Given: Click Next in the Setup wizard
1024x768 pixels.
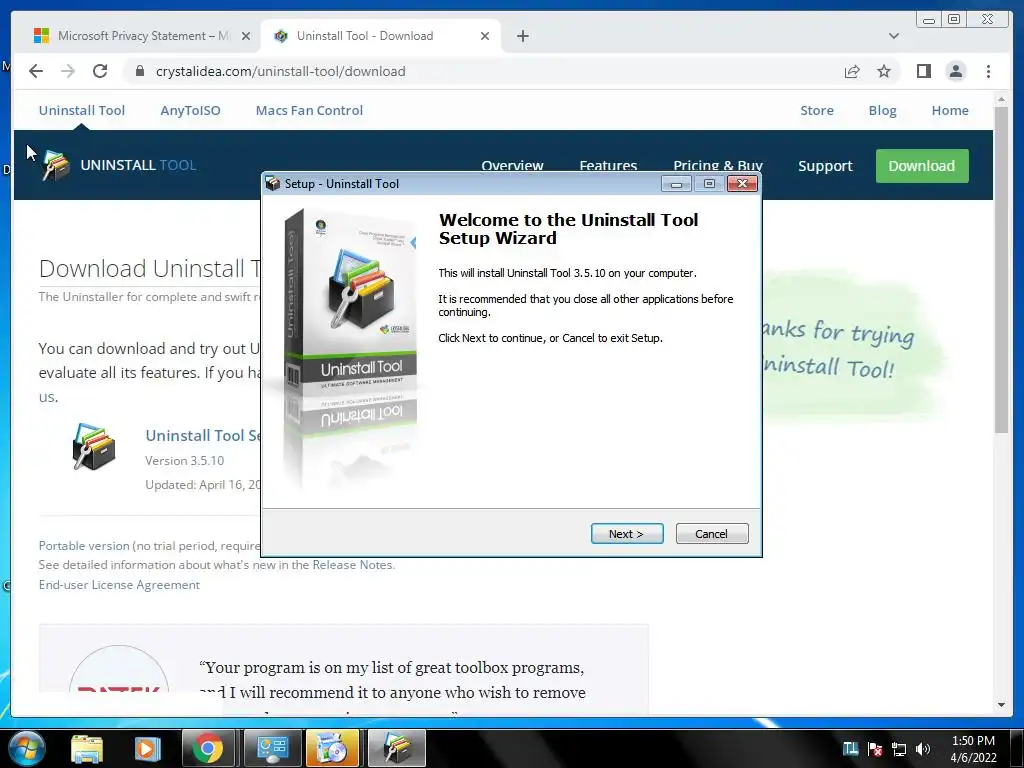Looking at the screenshot, I should click(627, 534).
